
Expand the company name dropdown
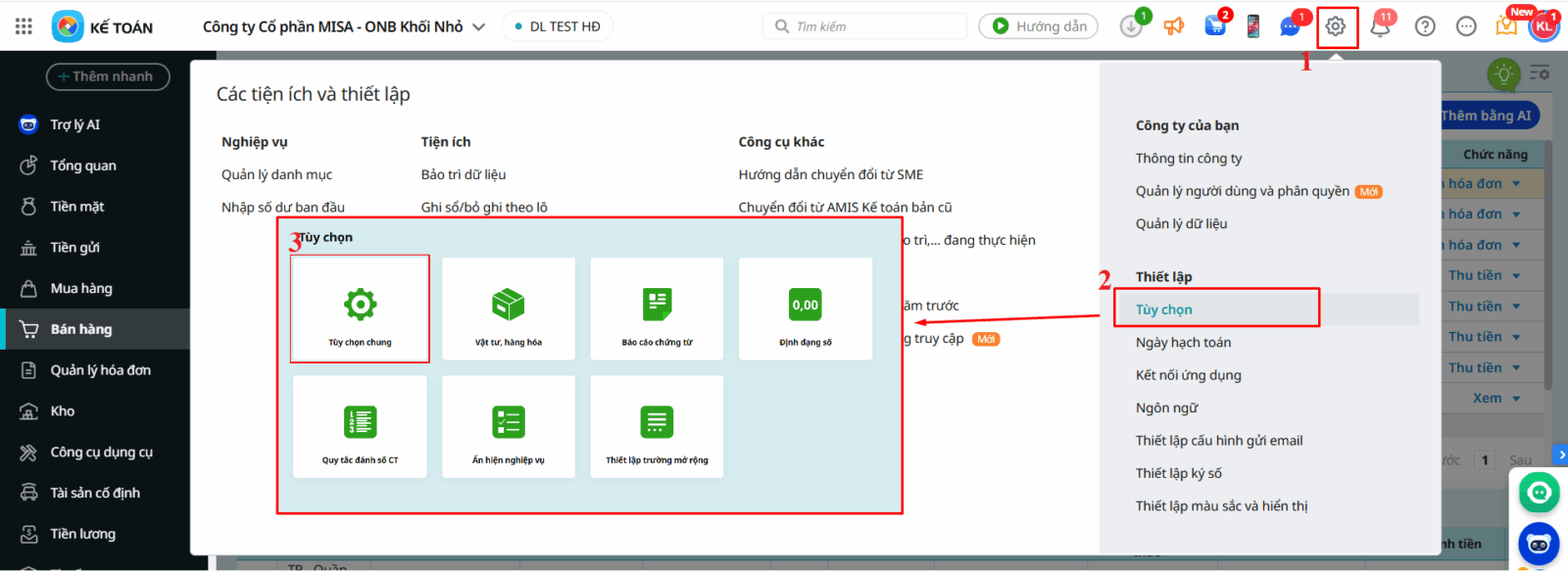coord(478,27)
